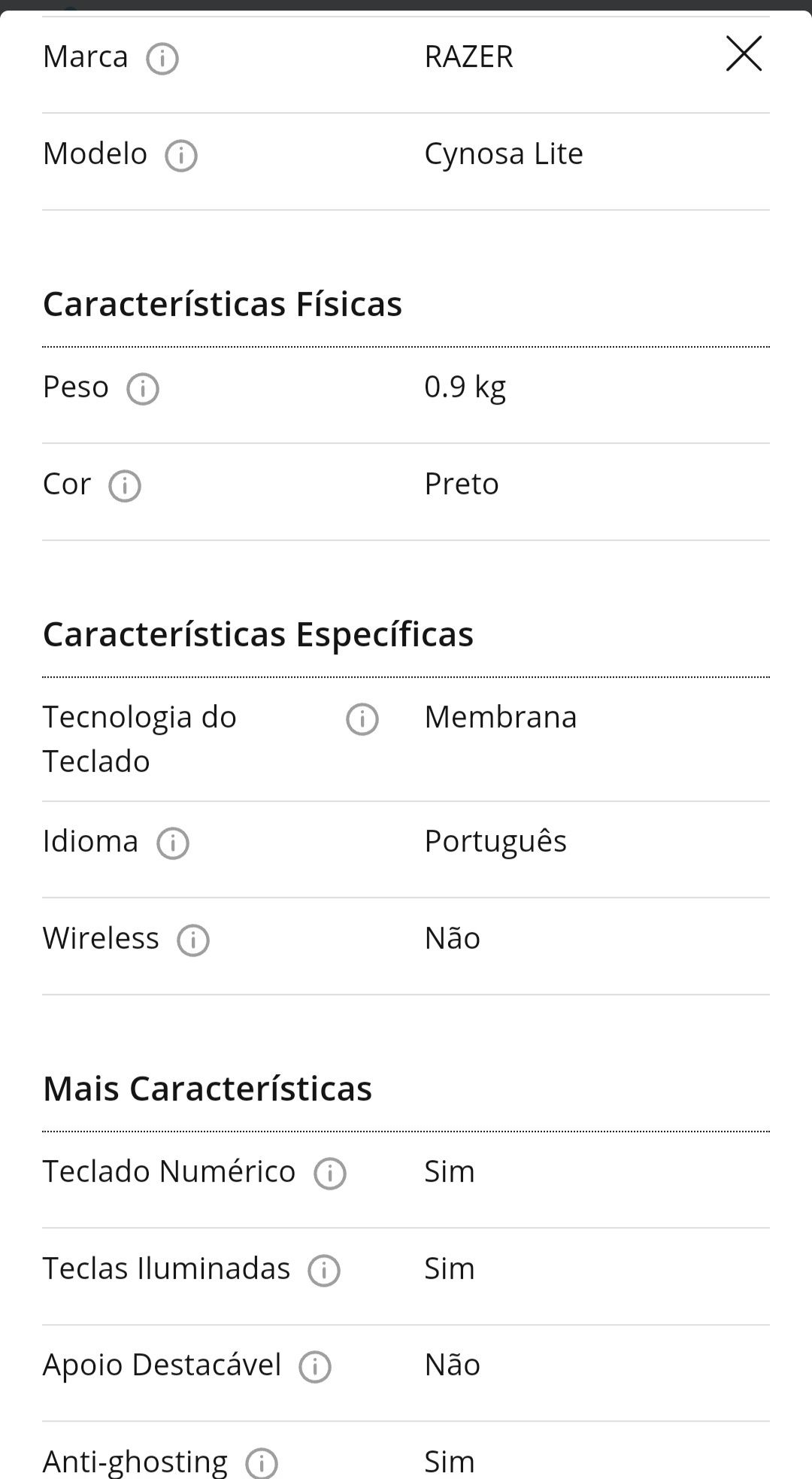Select the Características Específicas heading
The image size is (812, 1479).
[x=258, y=634]
